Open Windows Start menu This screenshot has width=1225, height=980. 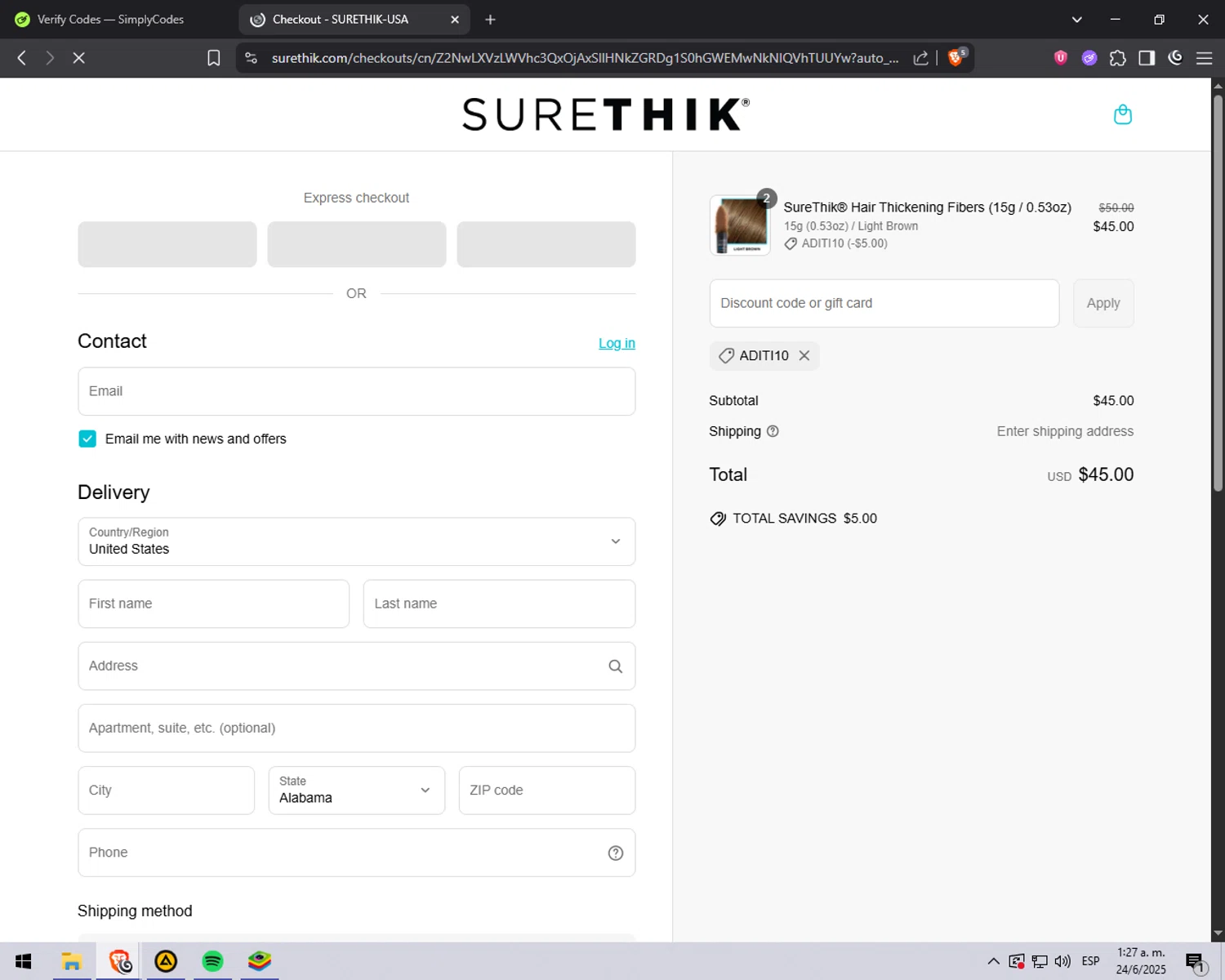[23, 961]
